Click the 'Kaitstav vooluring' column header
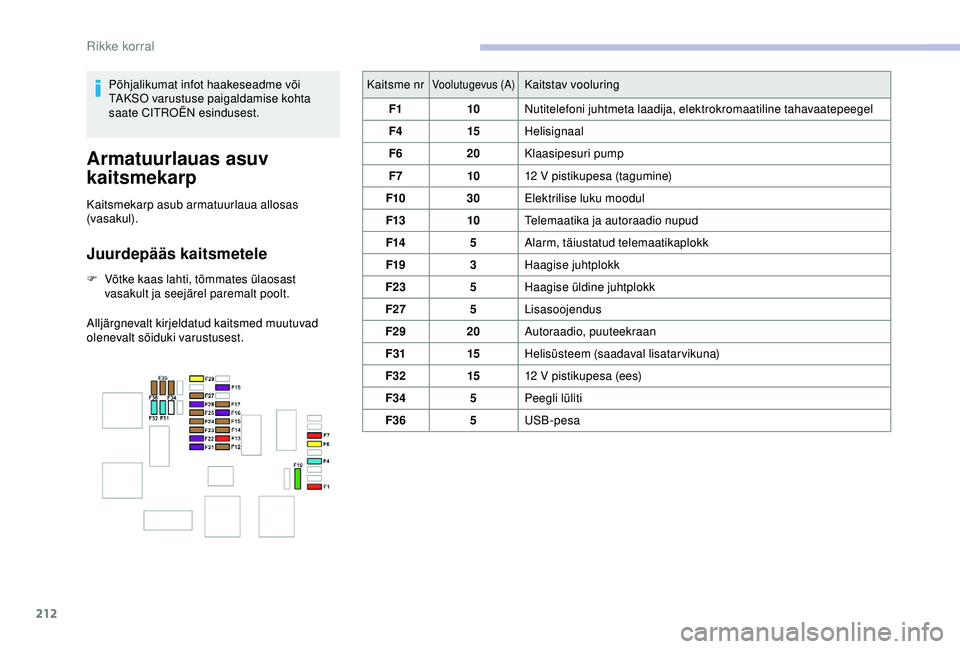The image size is (960, 649). 704,84
